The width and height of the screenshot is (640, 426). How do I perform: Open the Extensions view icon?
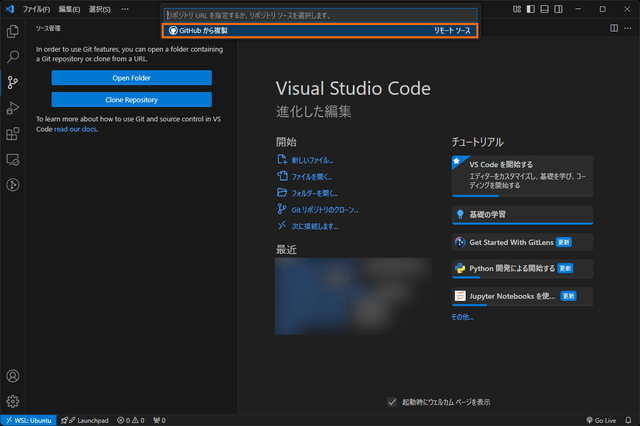(13, 134)
